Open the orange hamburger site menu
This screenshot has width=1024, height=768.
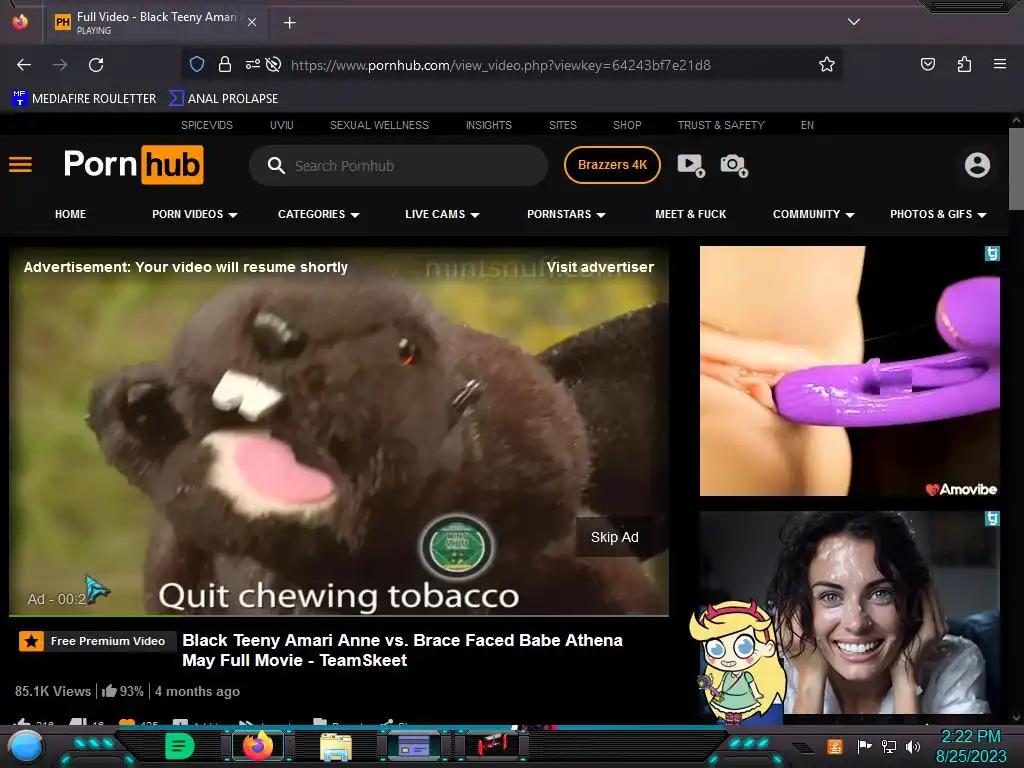[x=20, y=165]
